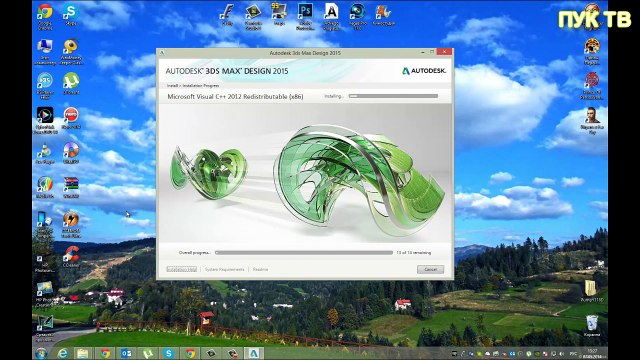Cancel the 3ds Max Design installation
Viewport: 640px width, 360px height.
430,269
